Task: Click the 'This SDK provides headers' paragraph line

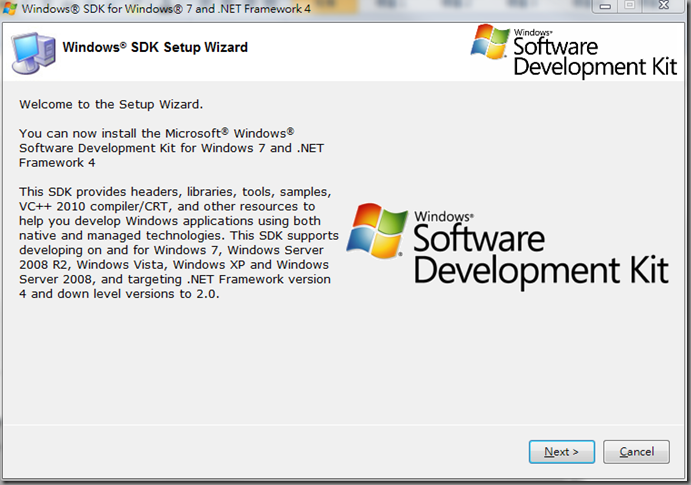Action: 175,192
